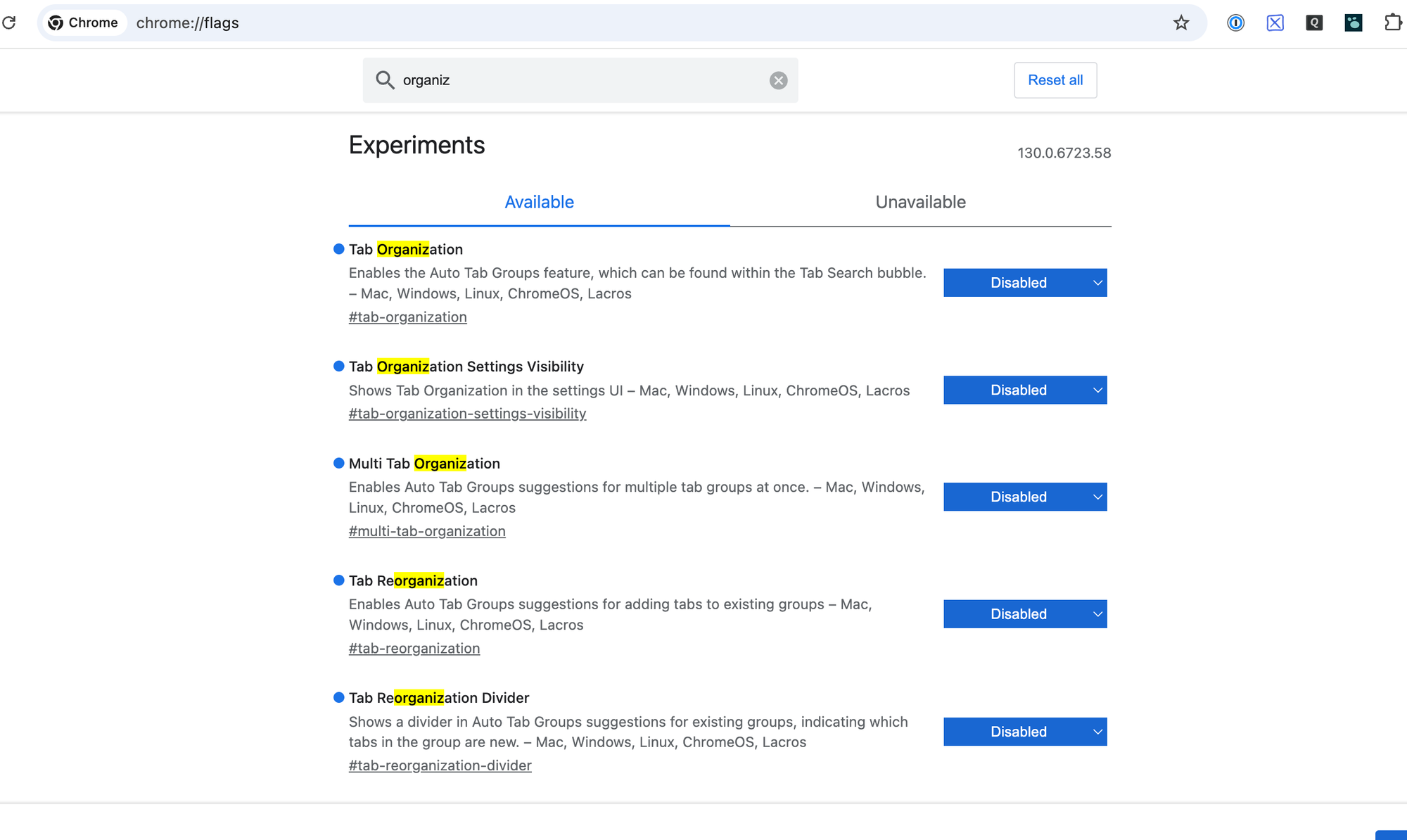Click the blue X box extension icon
The image size is (1407, 840).
[x=1275, y=23]
